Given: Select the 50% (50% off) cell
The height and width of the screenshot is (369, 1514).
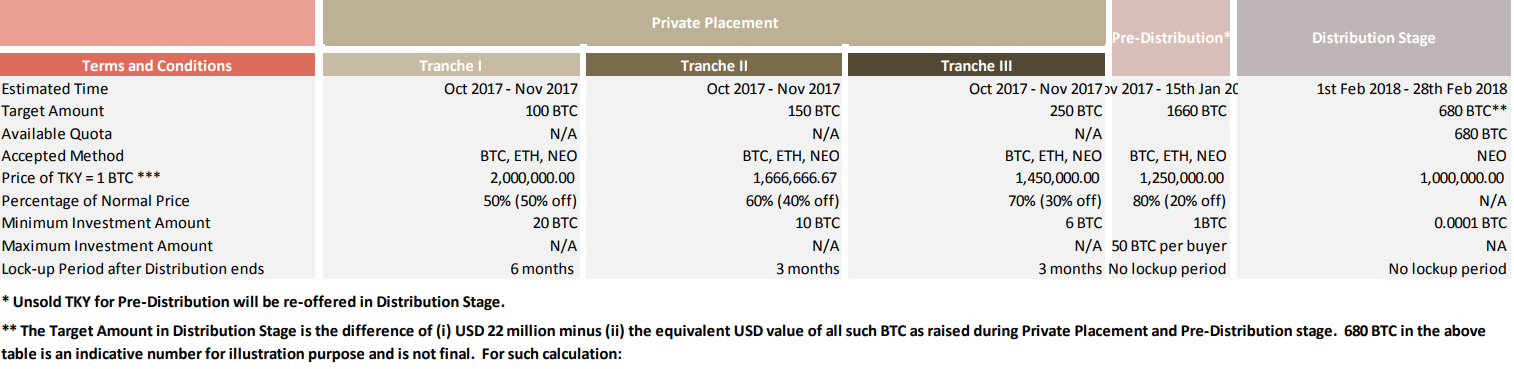Looking at the screenshot, I should coord(527,201).
